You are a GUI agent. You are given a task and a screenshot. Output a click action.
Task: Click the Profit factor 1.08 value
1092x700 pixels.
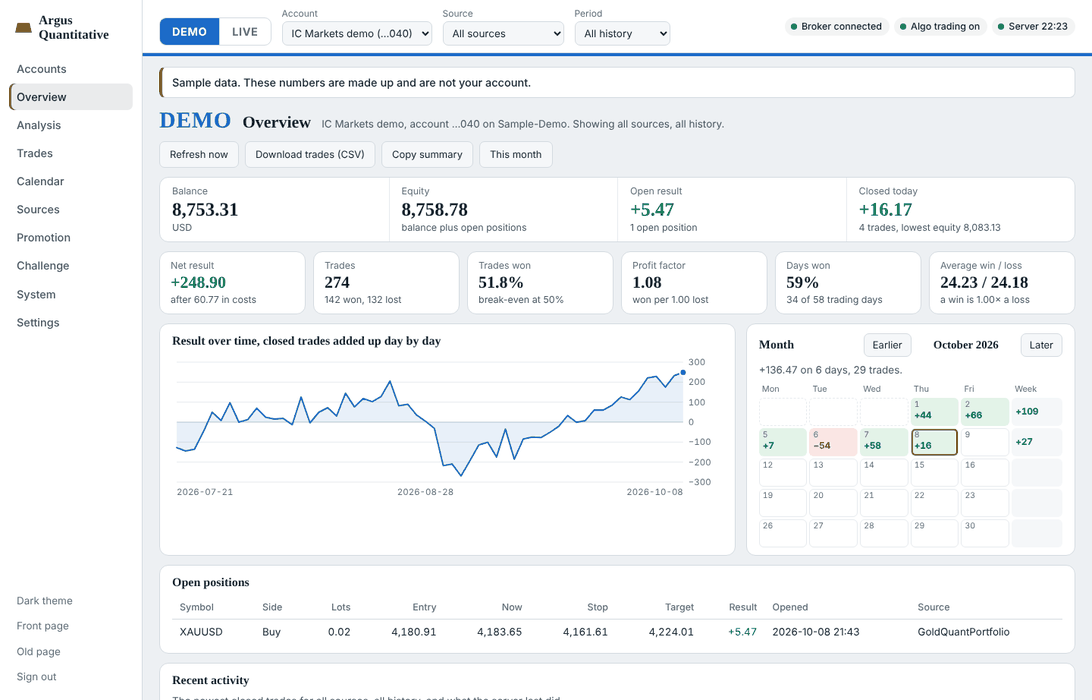(647, 283)
